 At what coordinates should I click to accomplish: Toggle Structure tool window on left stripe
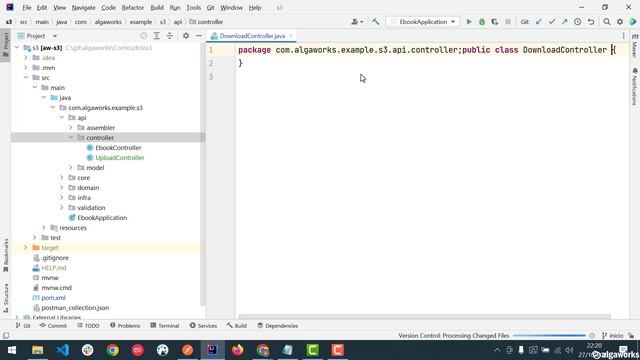coord(6,298)
